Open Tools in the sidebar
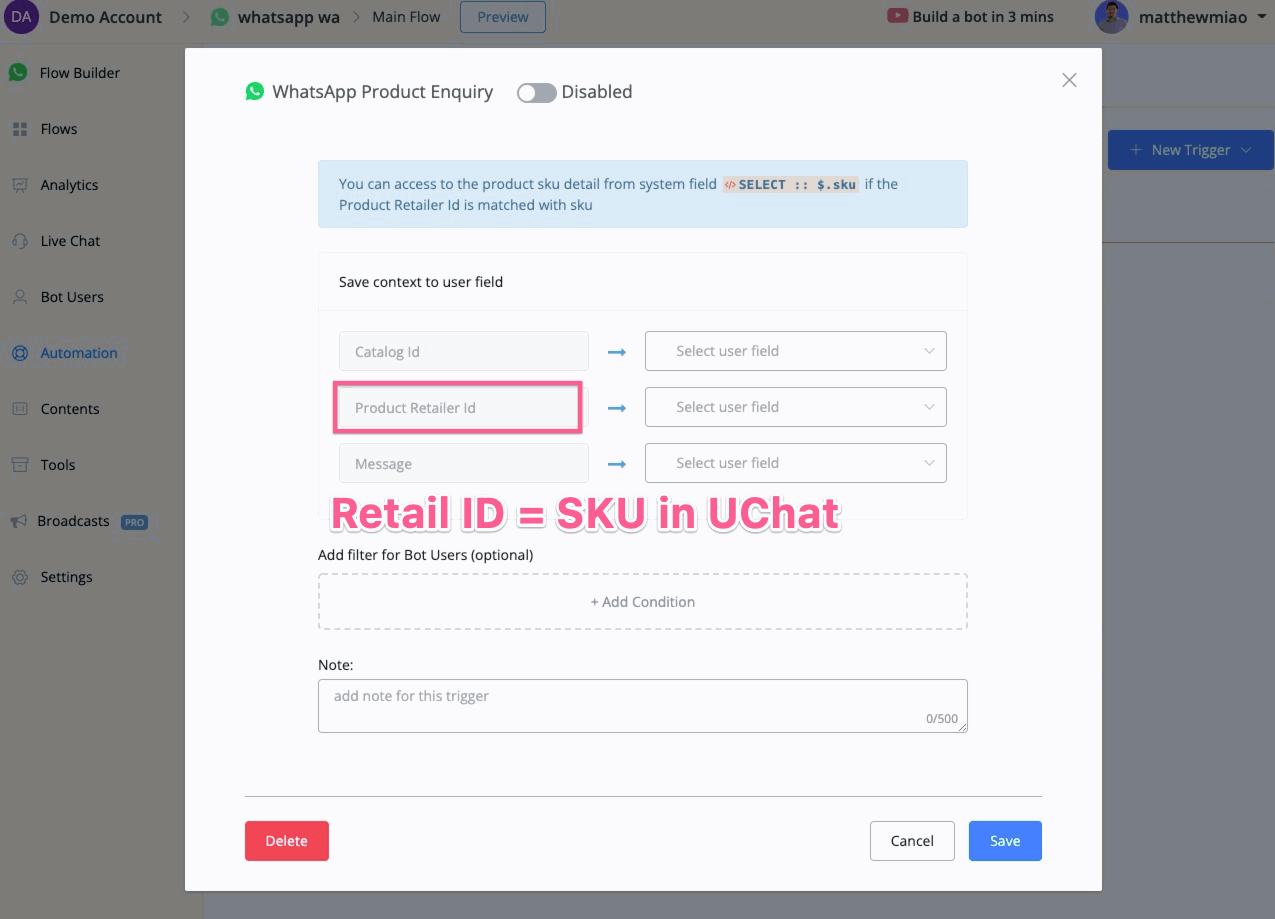Image resolution: width=1275 pixels, height=919 pixels. (x=58, y=465)
